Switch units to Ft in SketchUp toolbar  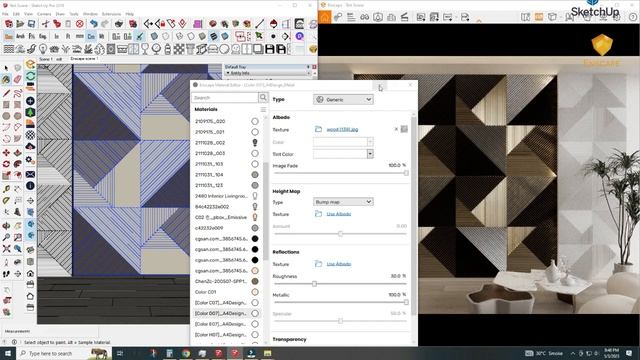(68, 36)
